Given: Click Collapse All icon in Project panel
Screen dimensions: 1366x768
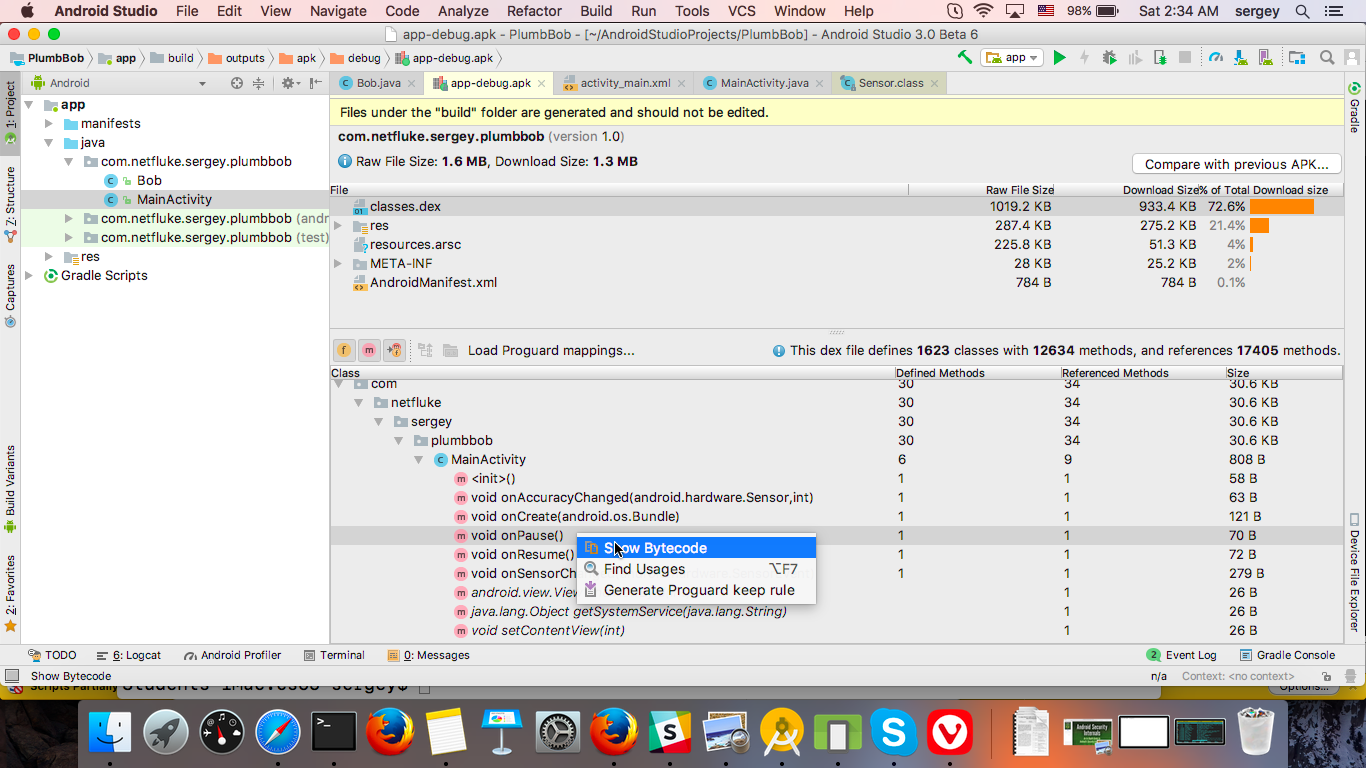Looking at the screenshot, I should pos(259,83).
